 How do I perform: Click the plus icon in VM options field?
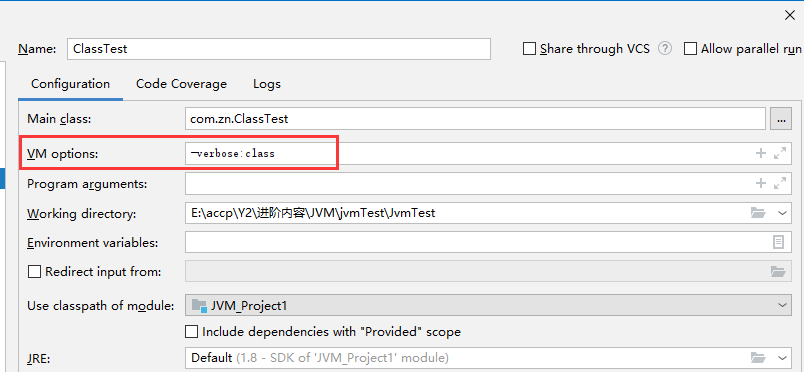pos(761,153)
